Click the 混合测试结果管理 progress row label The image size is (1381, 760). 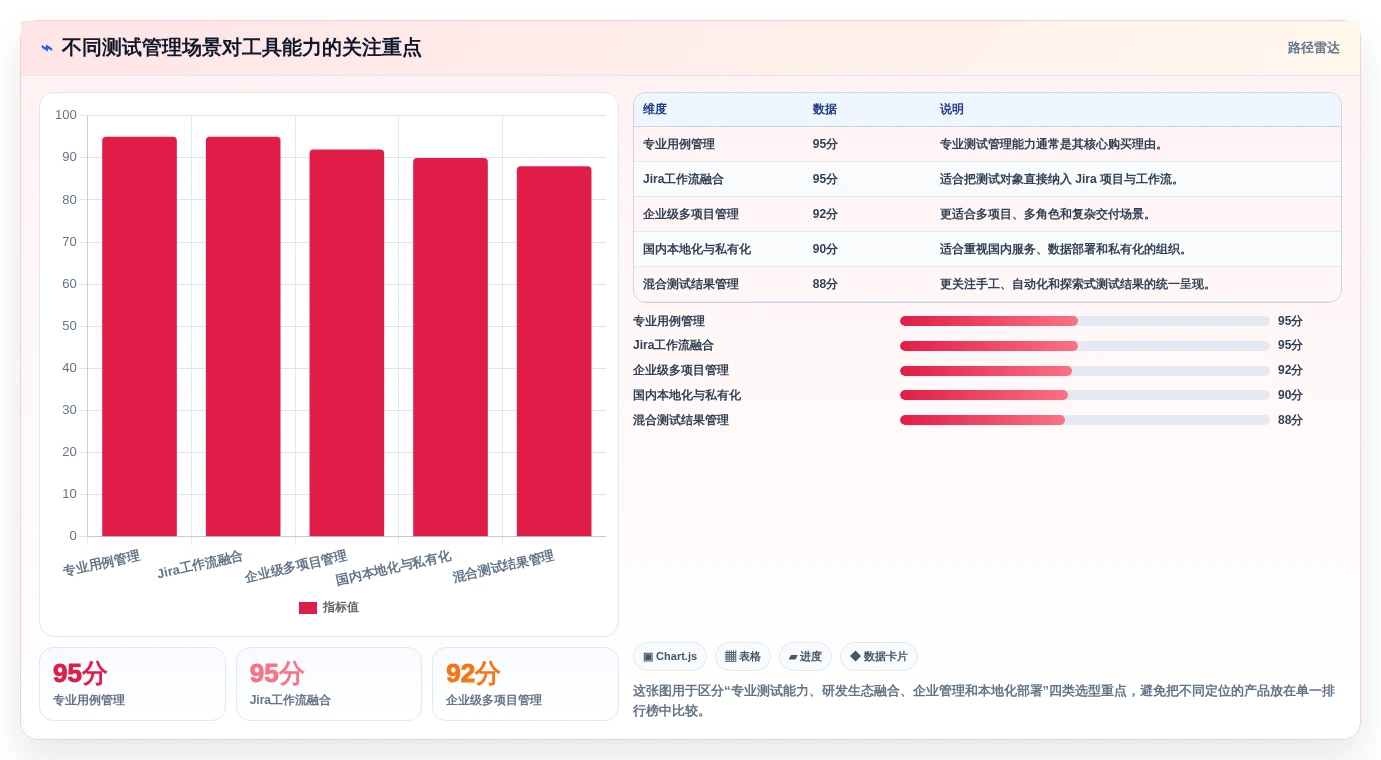tap(681, 421)
